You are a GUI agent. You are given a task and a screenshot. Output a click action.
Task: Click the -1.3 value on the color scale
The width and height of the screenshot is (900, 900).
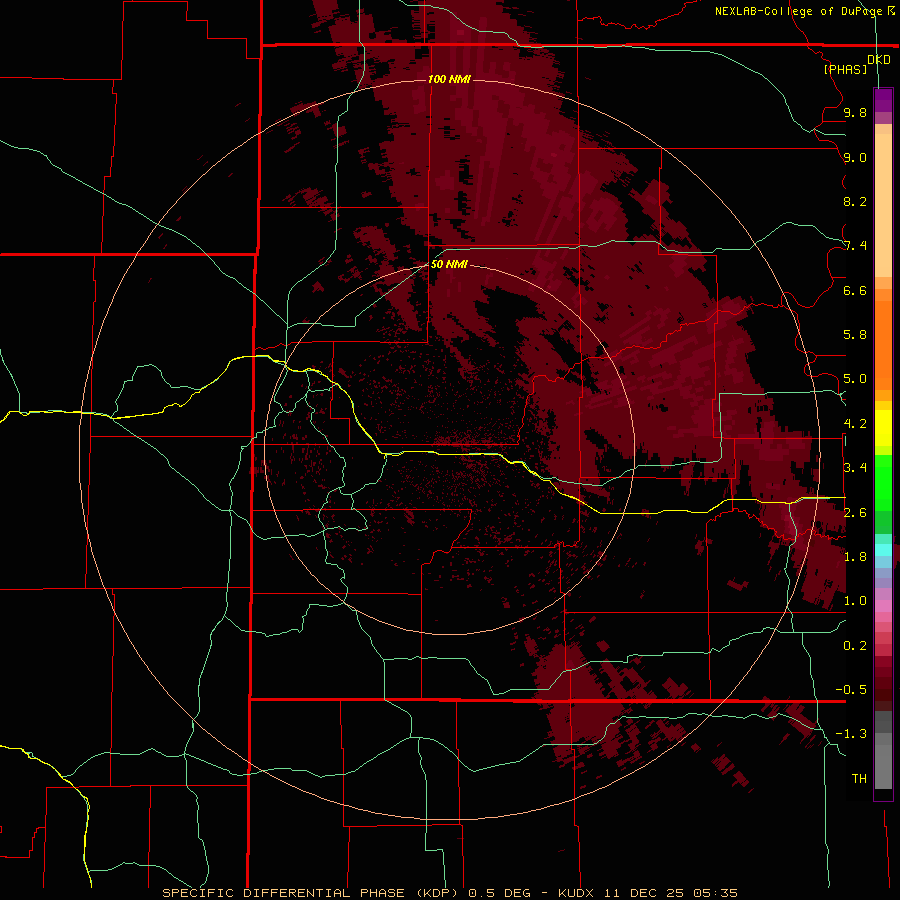click(851, 734)
